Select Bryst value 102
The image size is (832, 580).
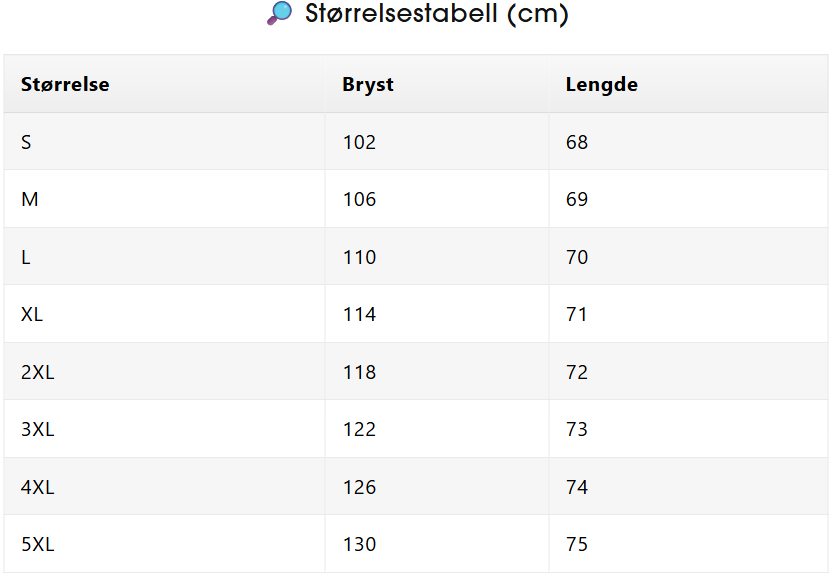tap(360, 142)
